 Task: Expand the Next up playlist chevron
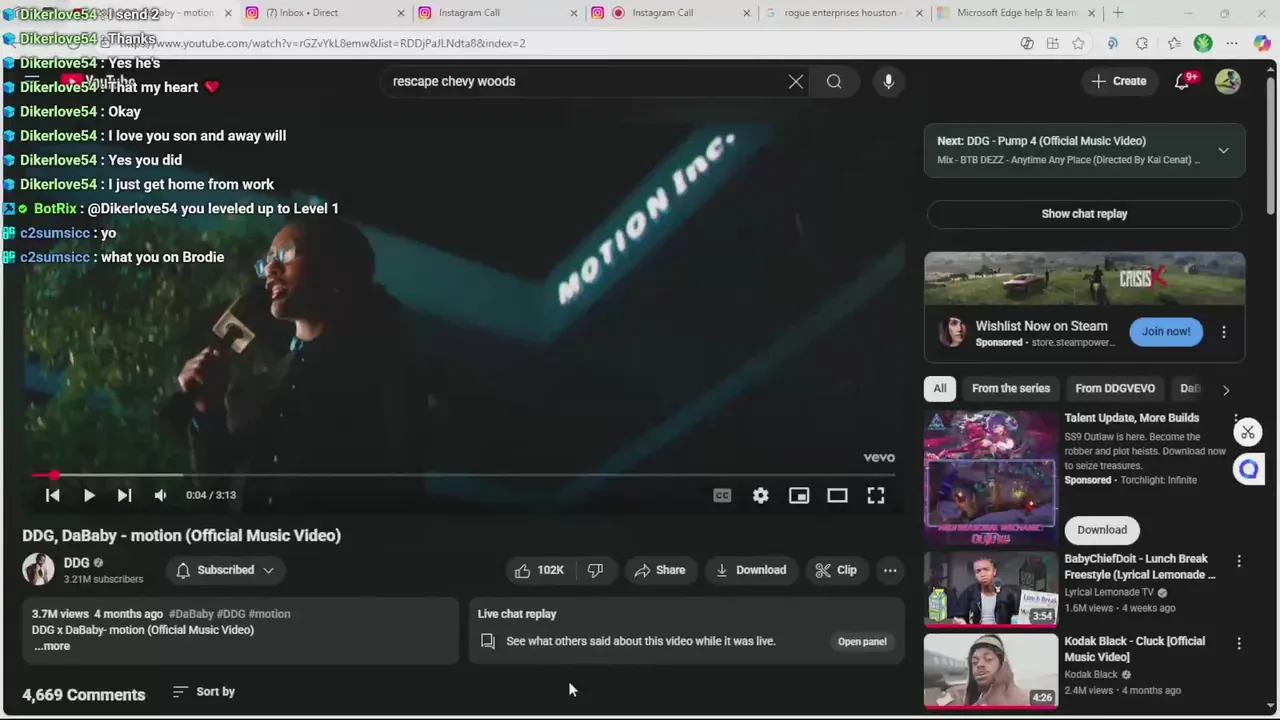coord(1223,150)
